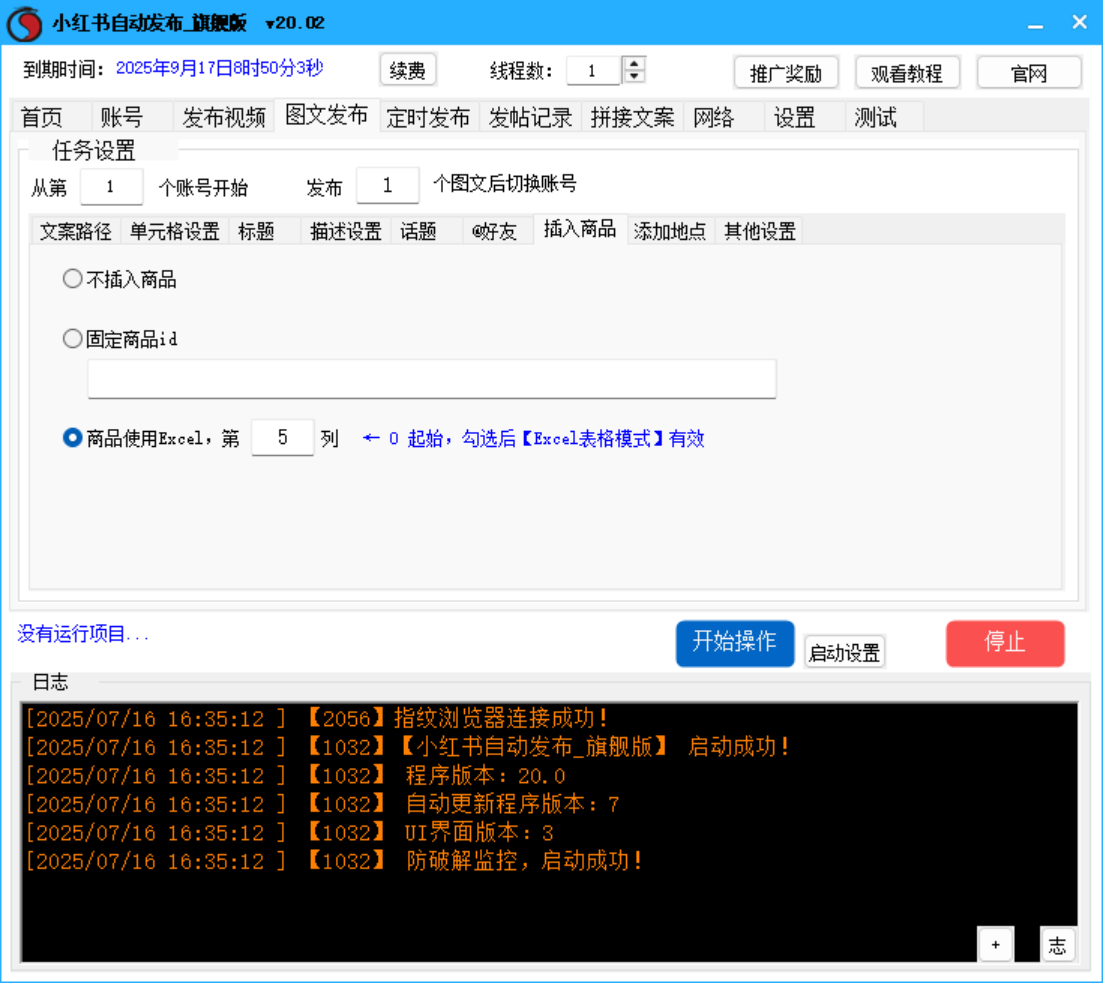Switch to the 拼接文案 tab
The height and width of the screenshot is (983, 1103).
632,117
